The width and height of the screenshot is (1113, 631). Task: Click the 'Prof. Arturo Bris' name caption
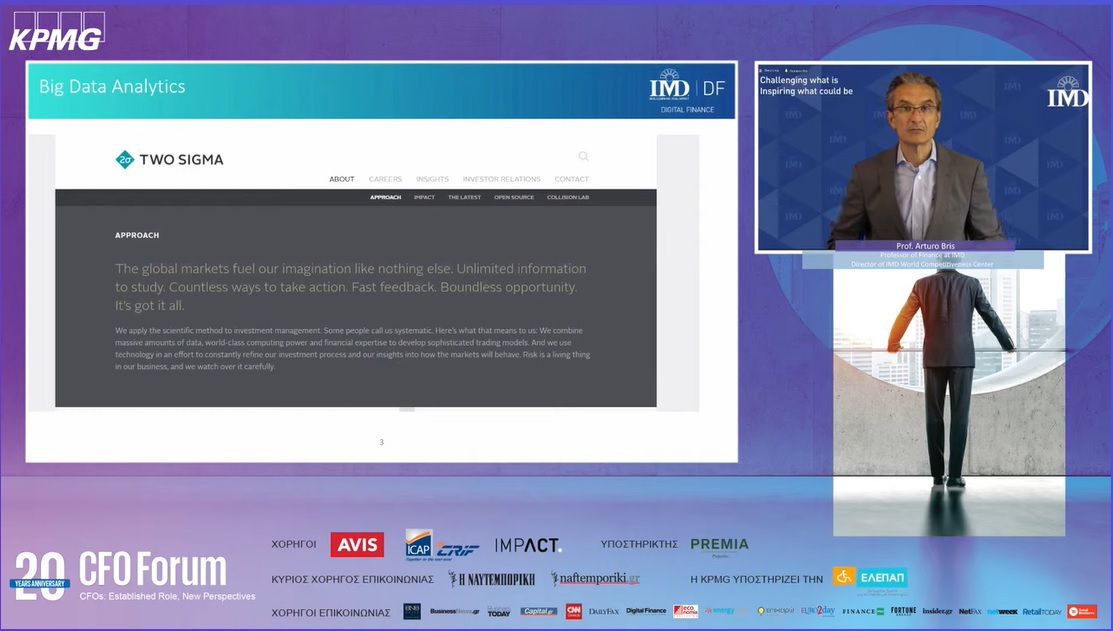click(x=926, y=246)
